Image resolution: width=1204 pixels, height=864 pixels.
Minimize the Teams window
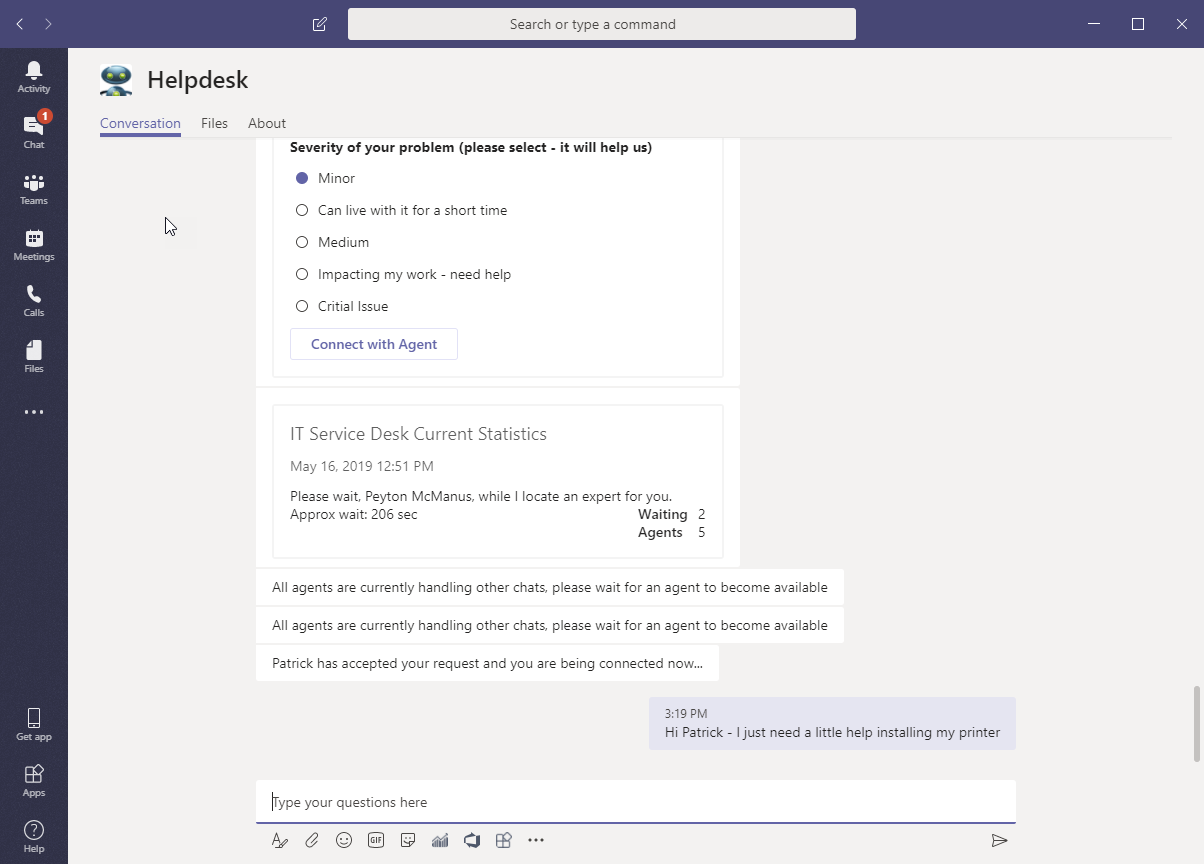[1092, 24]
